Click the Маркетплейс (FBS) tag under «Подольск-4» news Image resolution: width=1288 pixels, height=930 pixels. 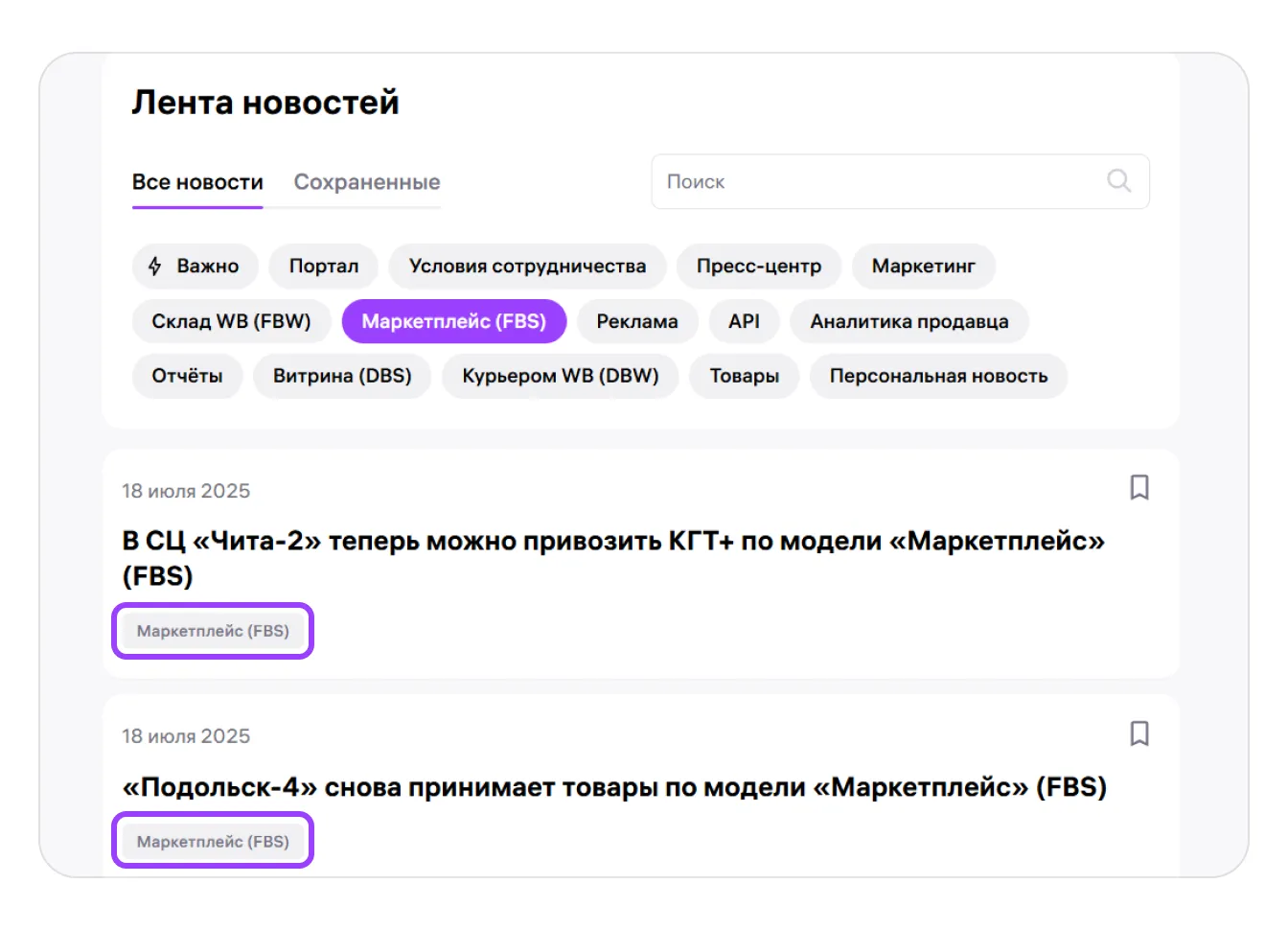(213, 841)
